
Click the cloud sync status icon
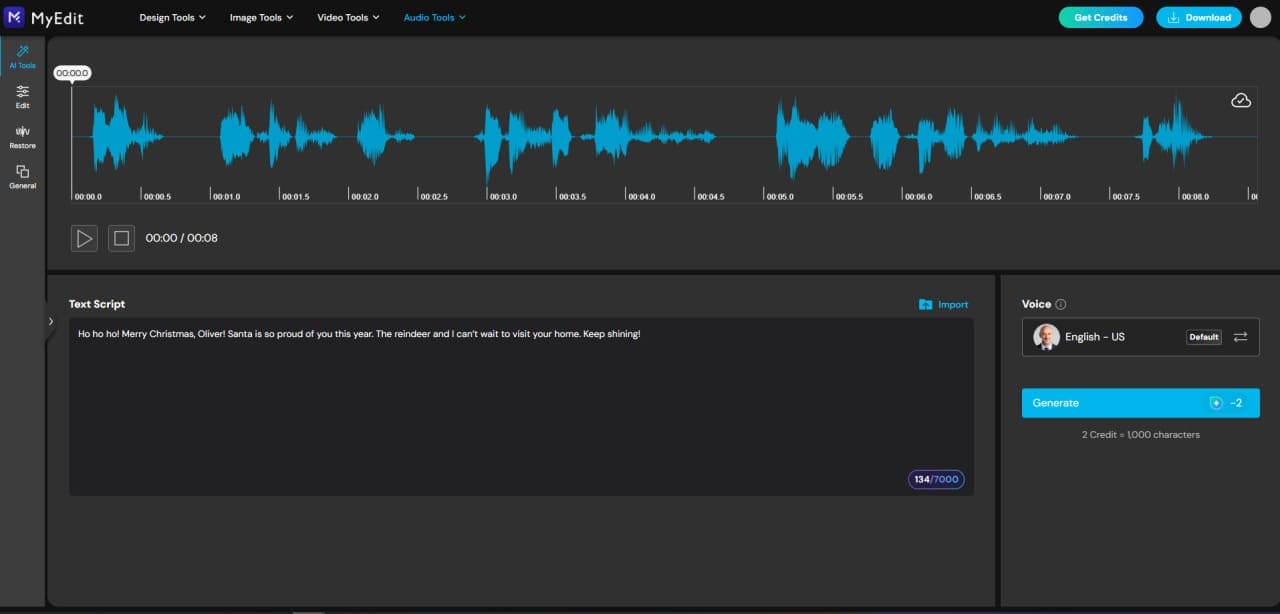pos(1241,100)
